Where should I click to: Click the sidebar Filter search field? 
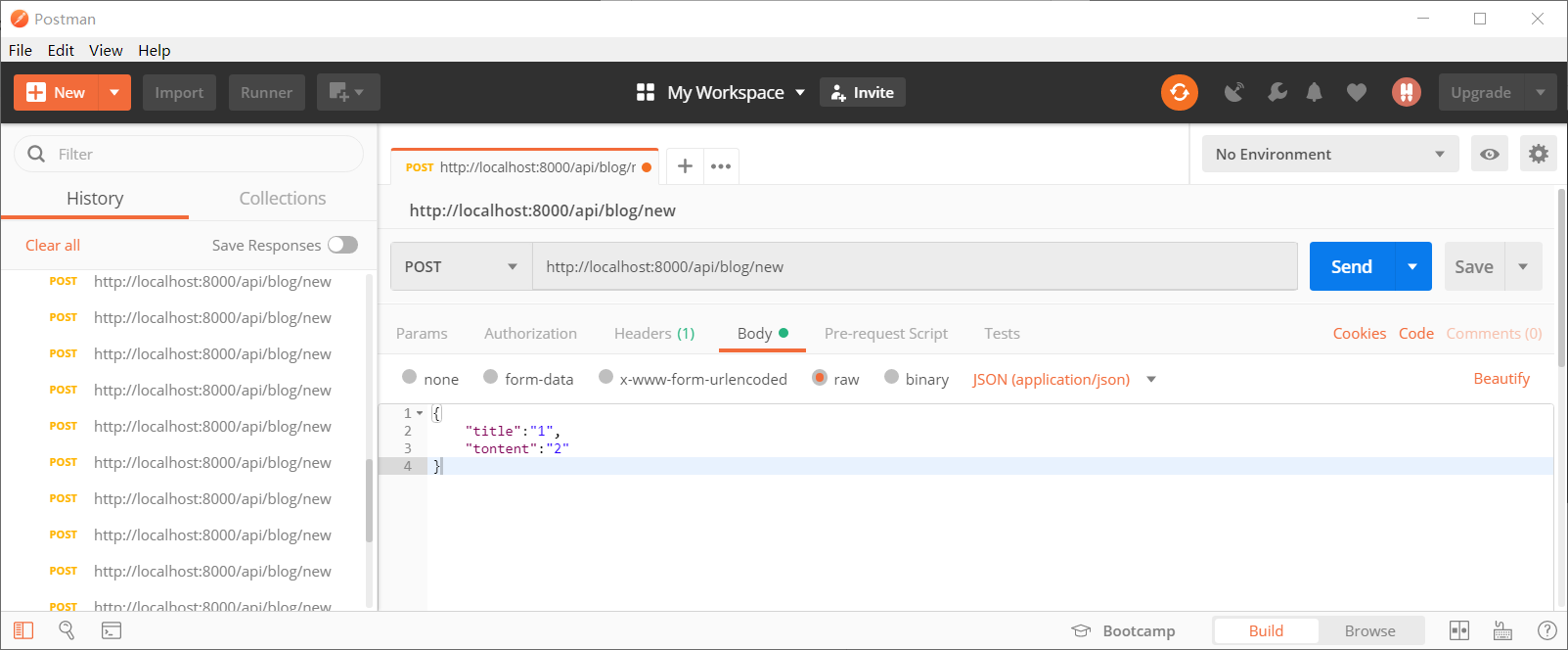196,155
